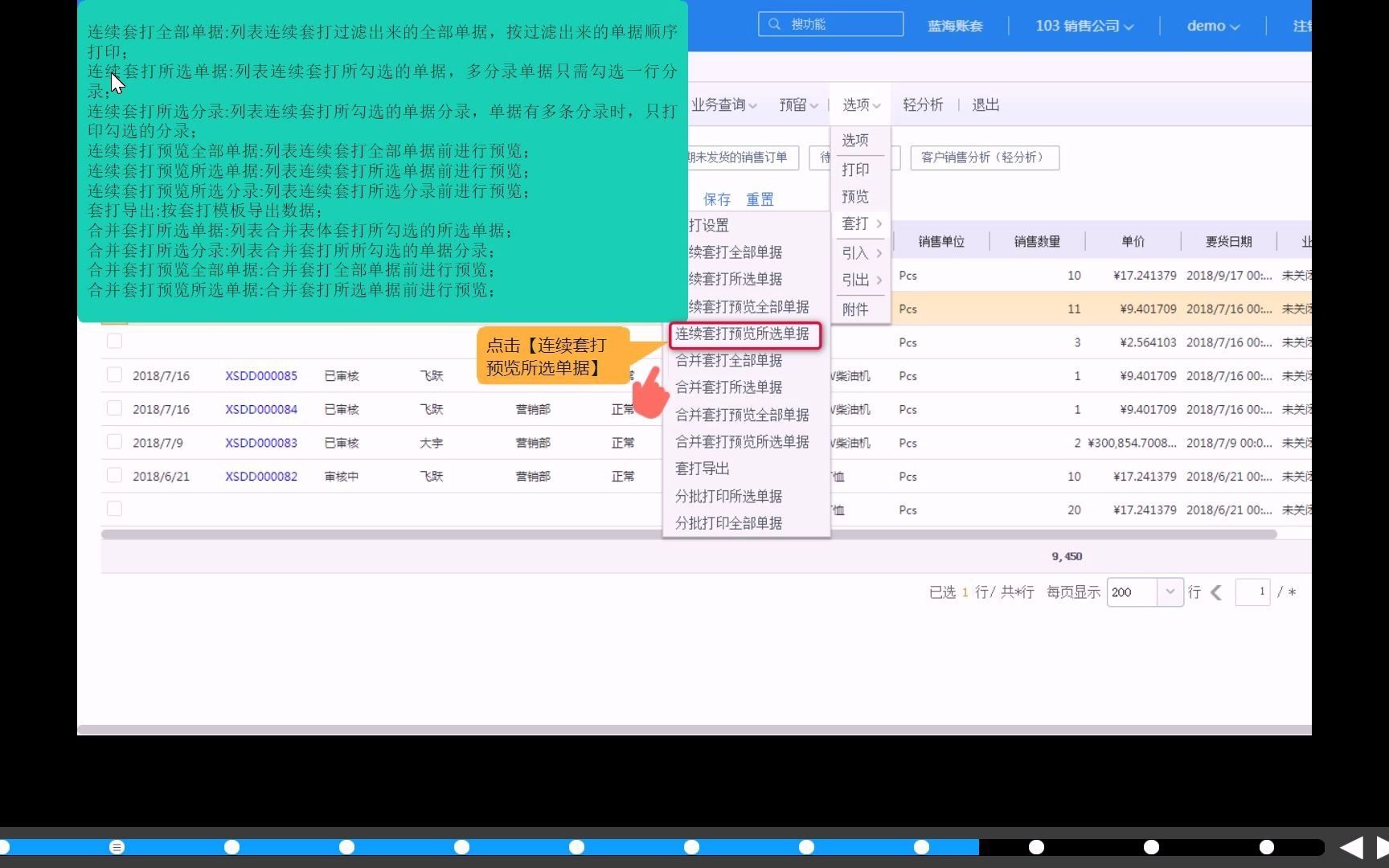This screenshot has width=1389, height=868.
Task: Select 合并套打预览所选单据 in the submenu
Action: (x=742, y=441)
